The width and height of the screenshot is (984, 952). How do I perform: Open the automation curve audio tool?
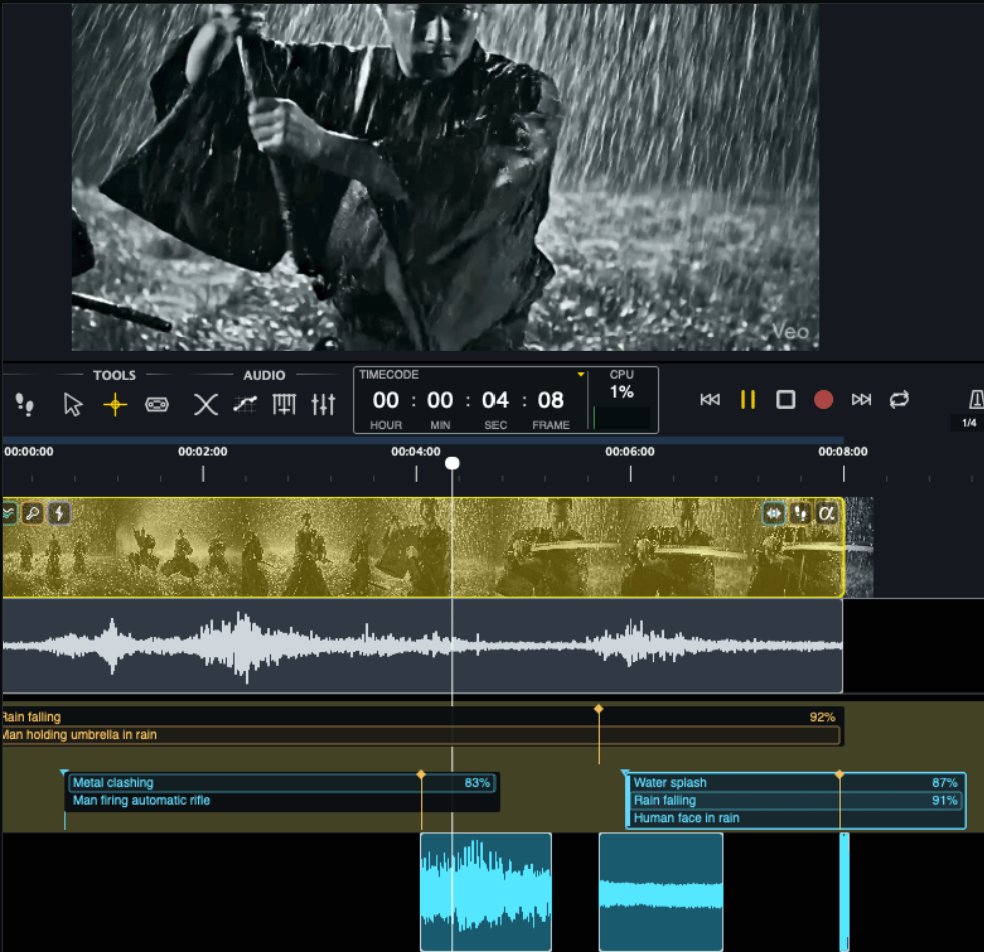245,404
